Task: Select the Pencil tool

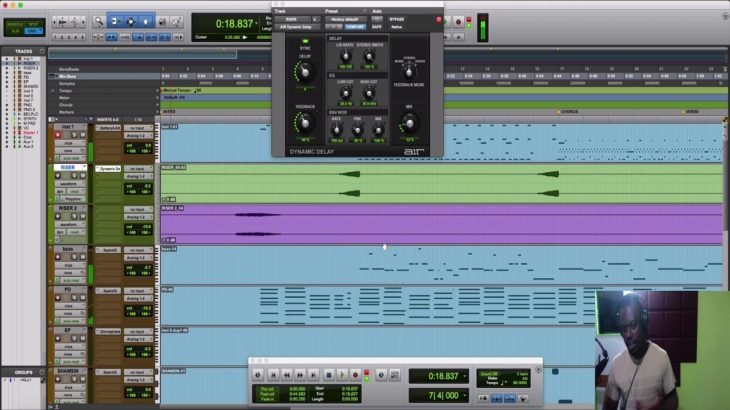Action: coord(177,21)
